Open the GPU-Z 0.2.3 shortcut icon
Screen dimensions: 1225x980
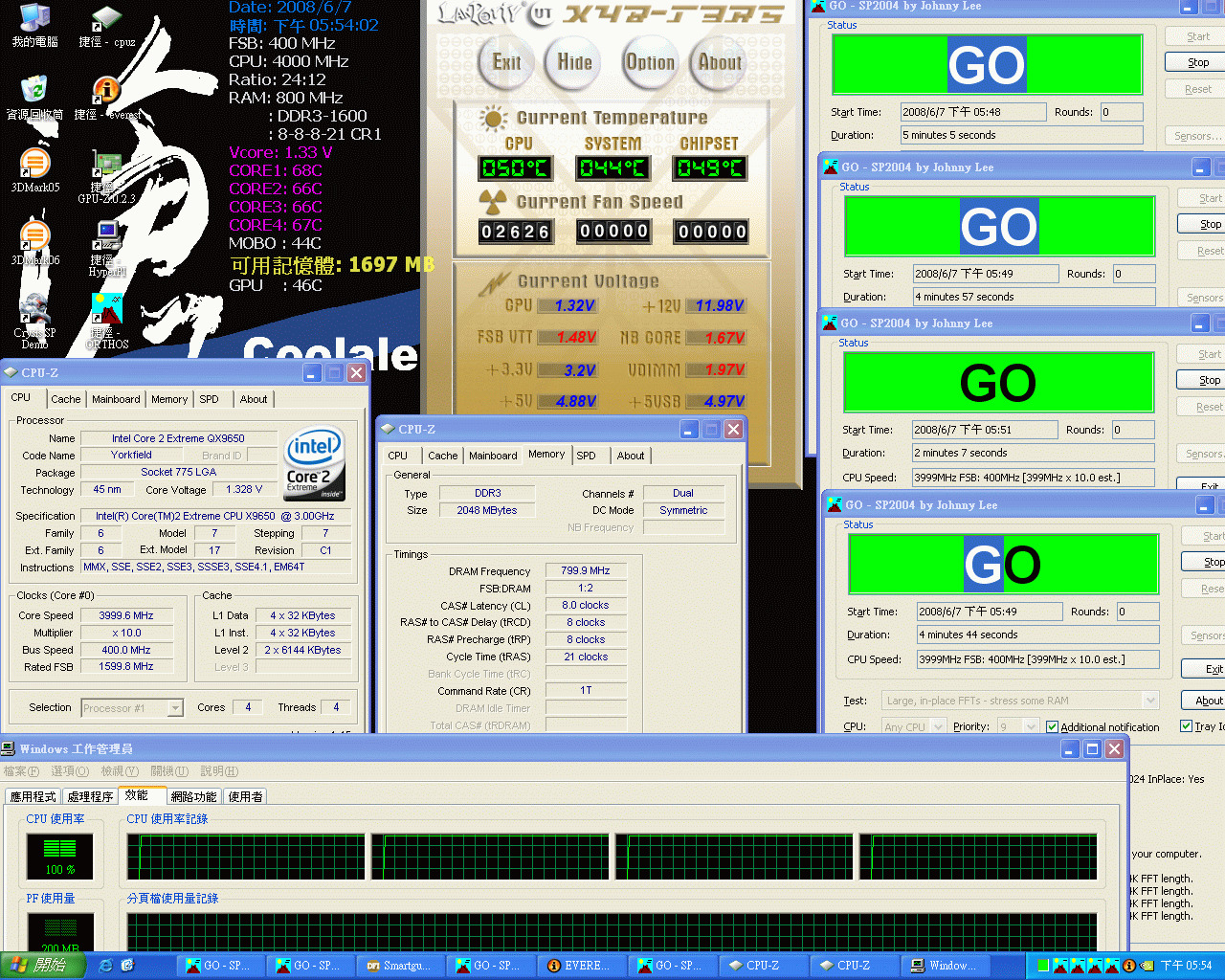(x=106, y=178)
